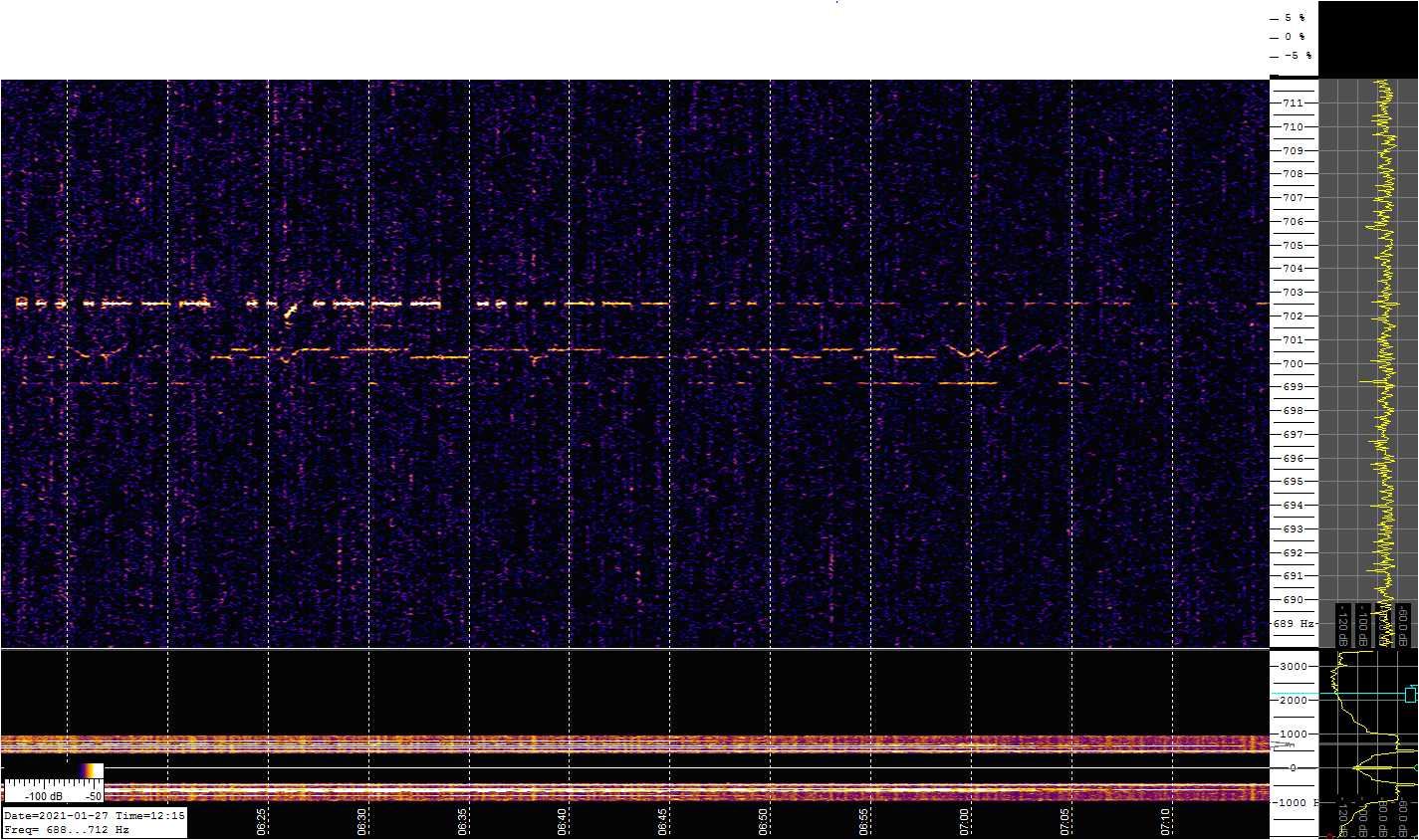Click the 700 frequency scale label
1419x840 pixels.
pos(1294,364)
